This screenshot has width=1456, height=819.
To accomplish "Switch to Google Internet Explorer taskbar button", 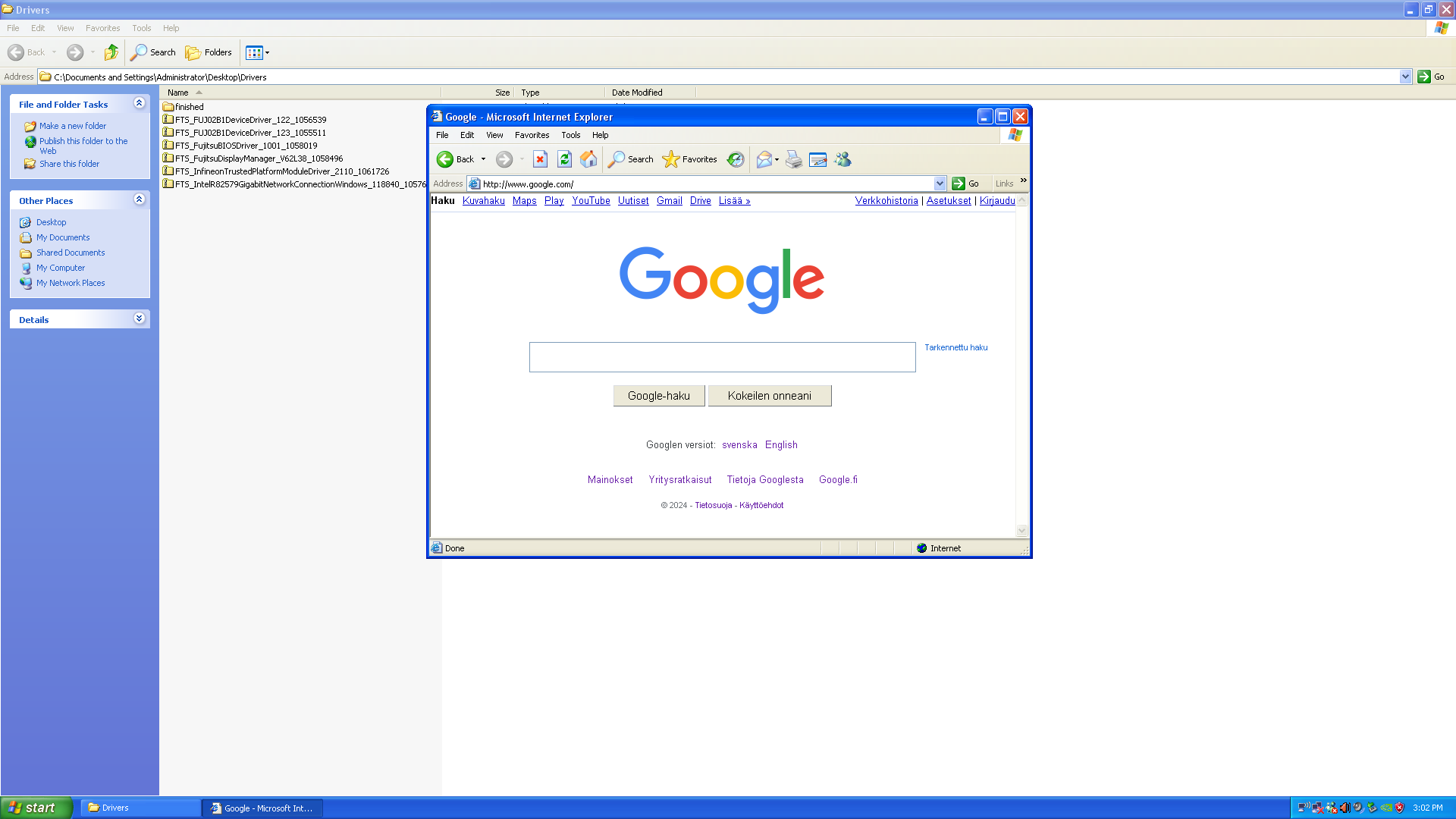I will pyautogui.click(x=262, y=808).
